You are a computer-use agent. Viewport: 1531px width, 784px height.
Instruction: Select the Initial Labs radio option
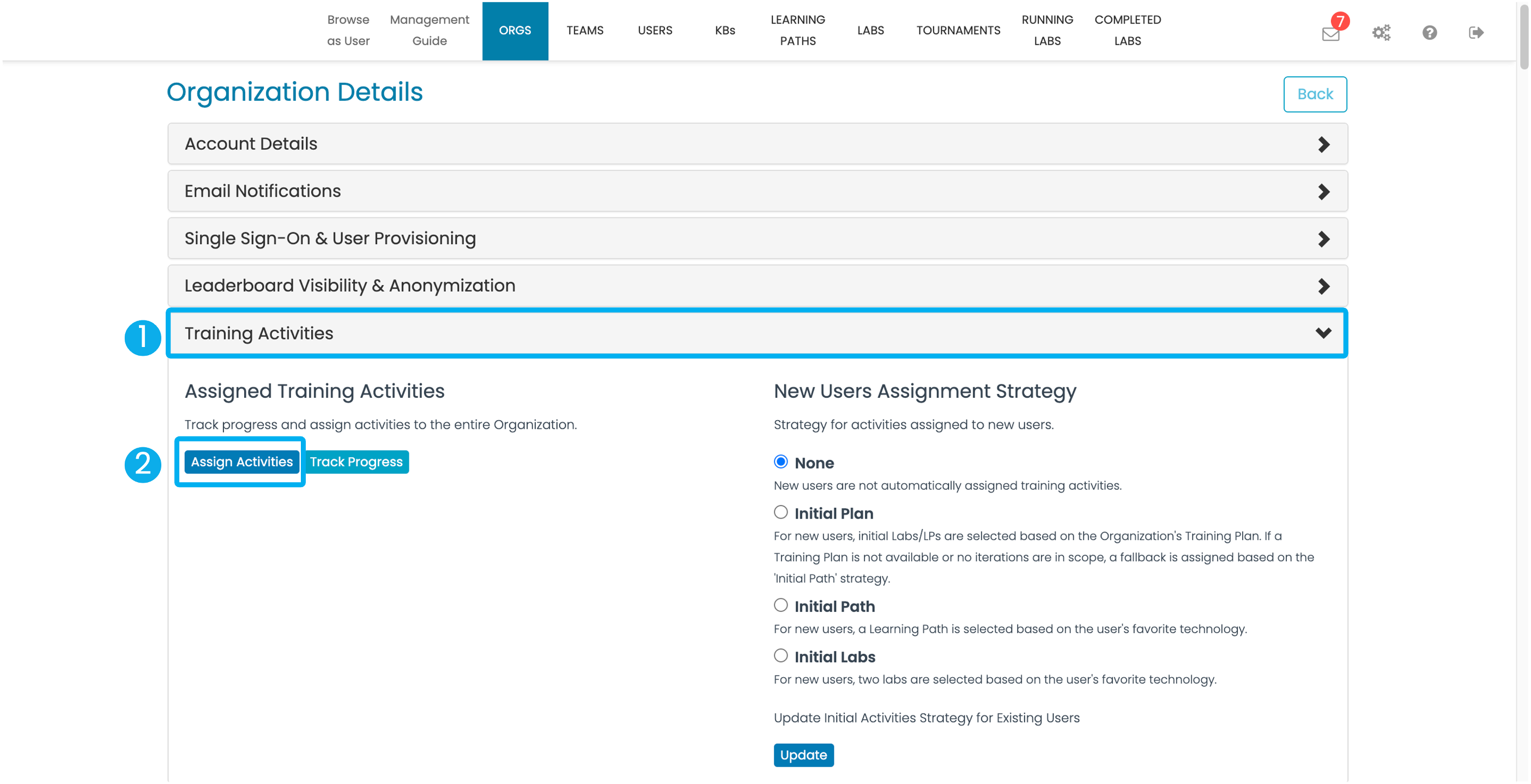[780, 656]
